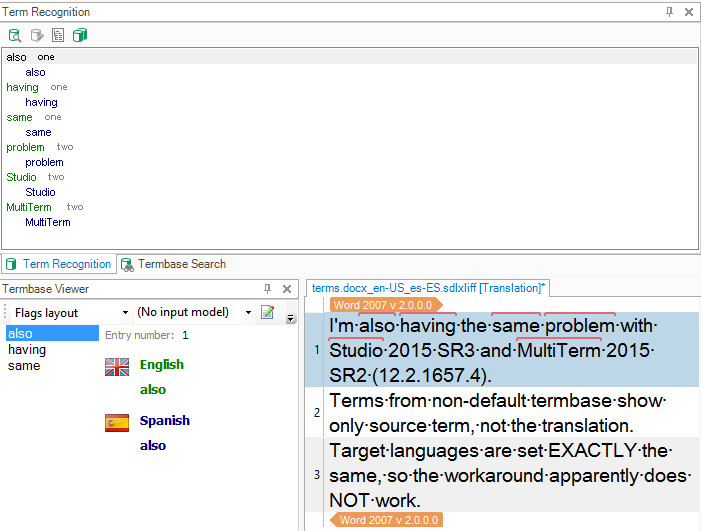The width and height of the screenshot is (701, 531).
Task: Click the top Word 2007 v 2.0.0.0 tag
Action: [x=386, y=305]
